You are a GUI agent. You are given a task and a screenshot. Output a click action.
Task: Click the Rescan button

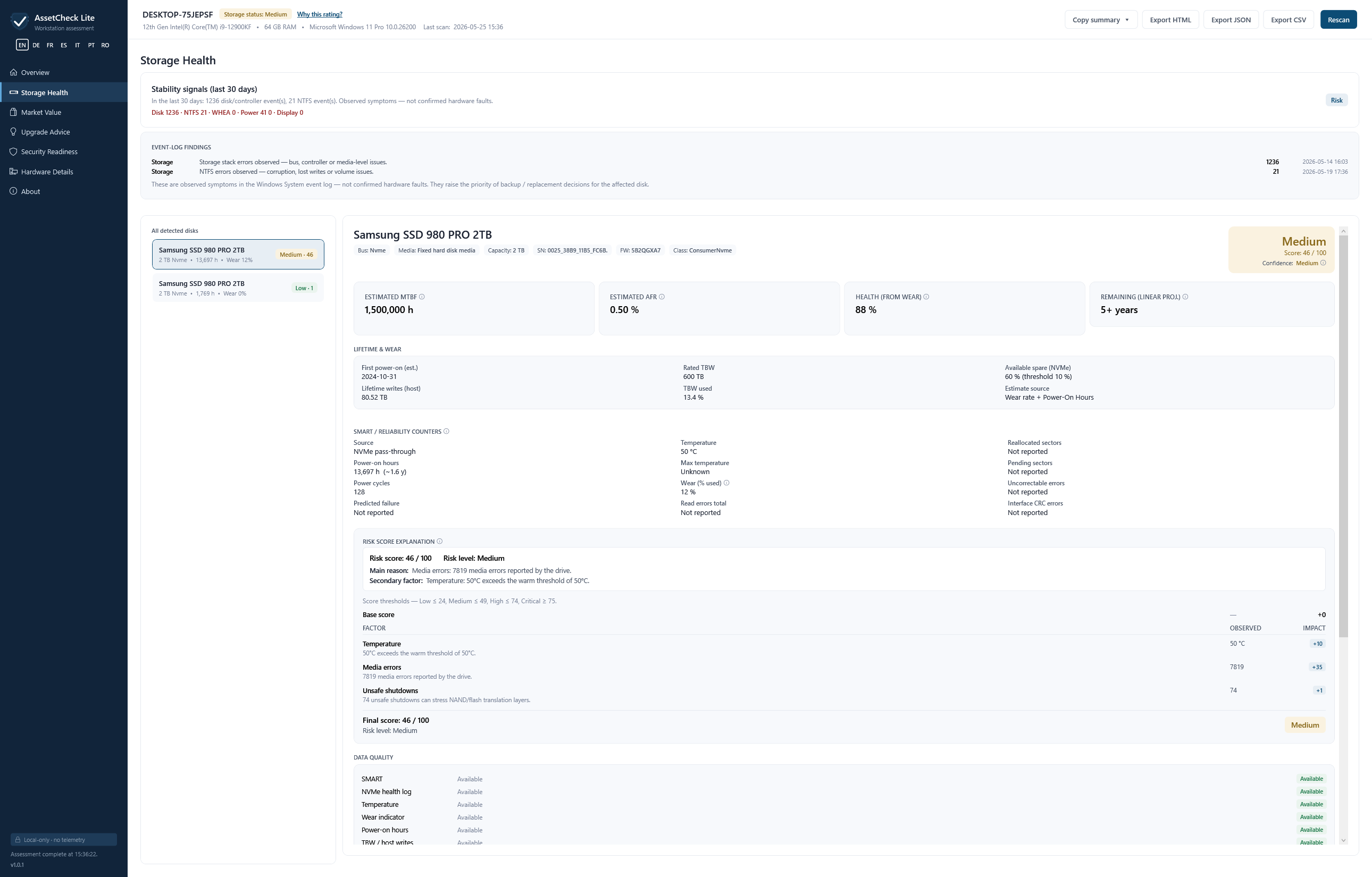point(1338,19)
